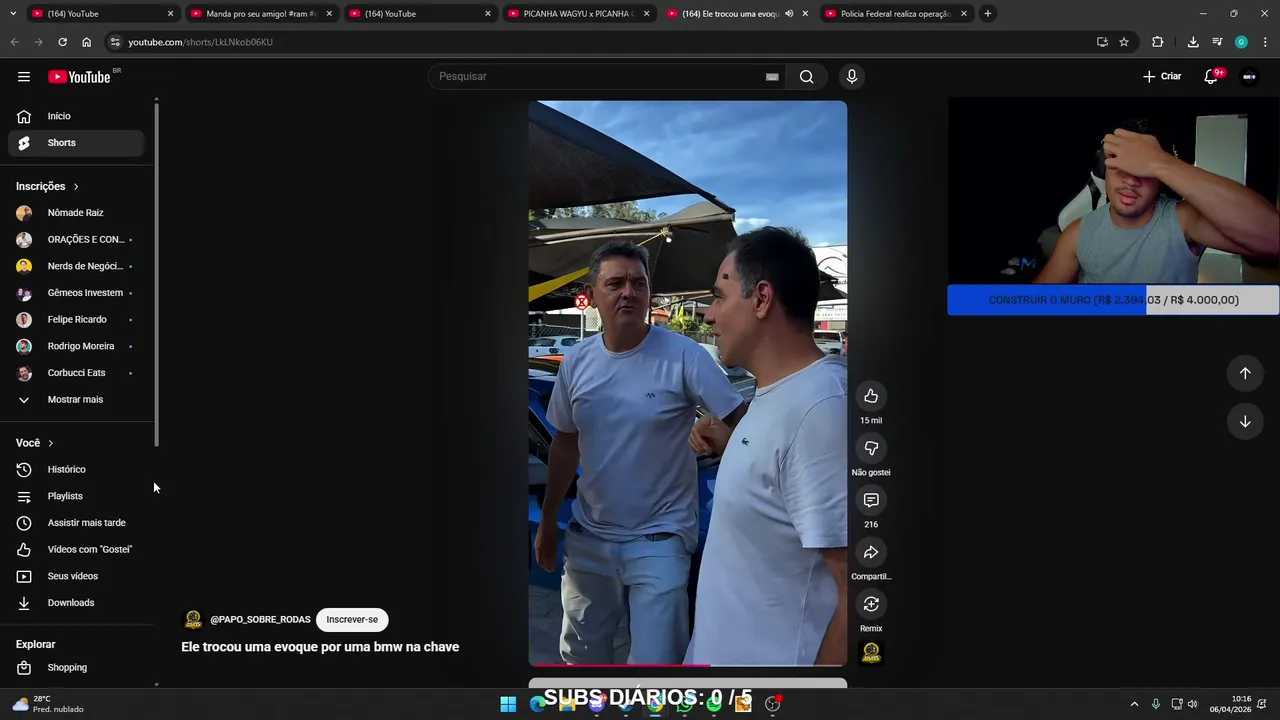The image size is (1280, 720).
Task: Go to the next Short with down arrow
Action: click(x=1245, y=421)
